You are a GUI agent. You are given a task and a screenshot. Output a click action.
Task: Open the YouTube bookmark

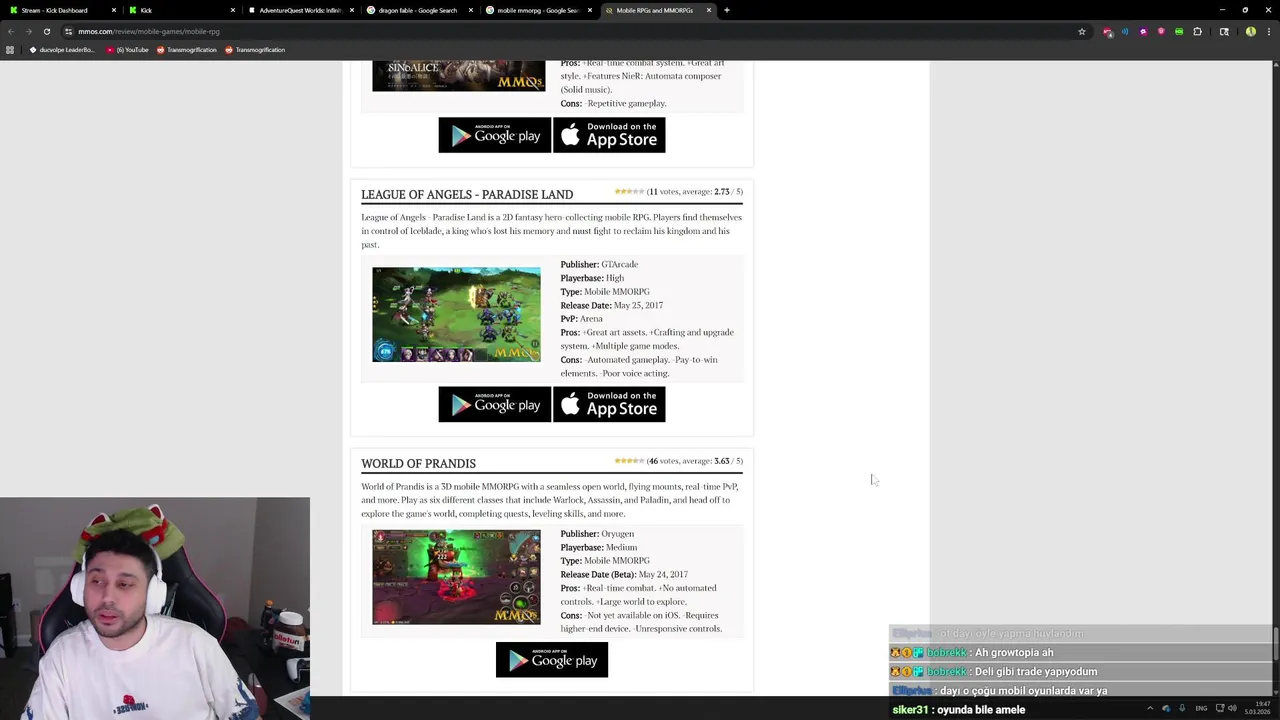pos(127,50)
